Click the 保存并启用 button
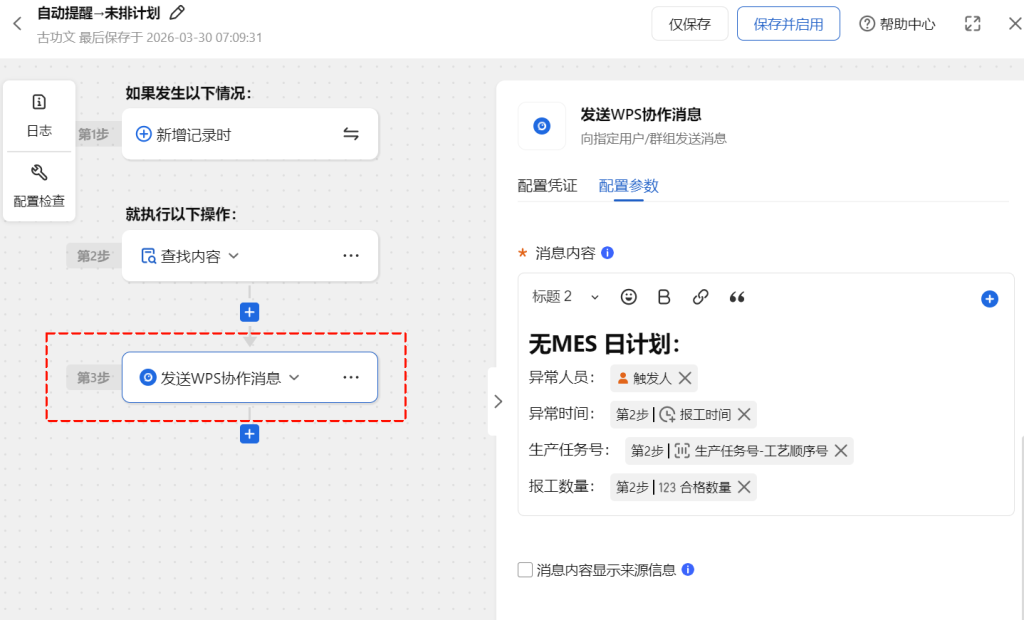Screen dimensions: 1024x620 [x=788, y=24]
